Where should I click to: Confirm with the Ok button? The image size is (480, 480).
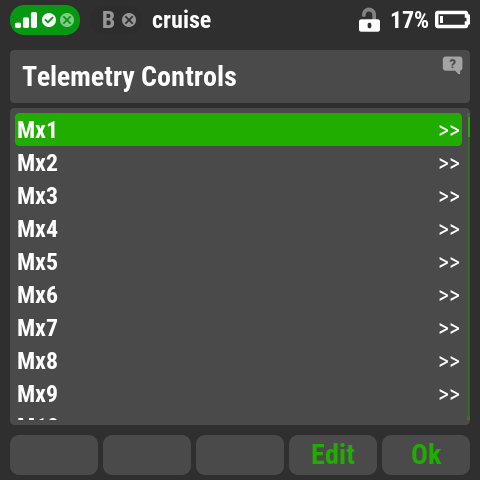pyautogui.click(x=426, y=455)
